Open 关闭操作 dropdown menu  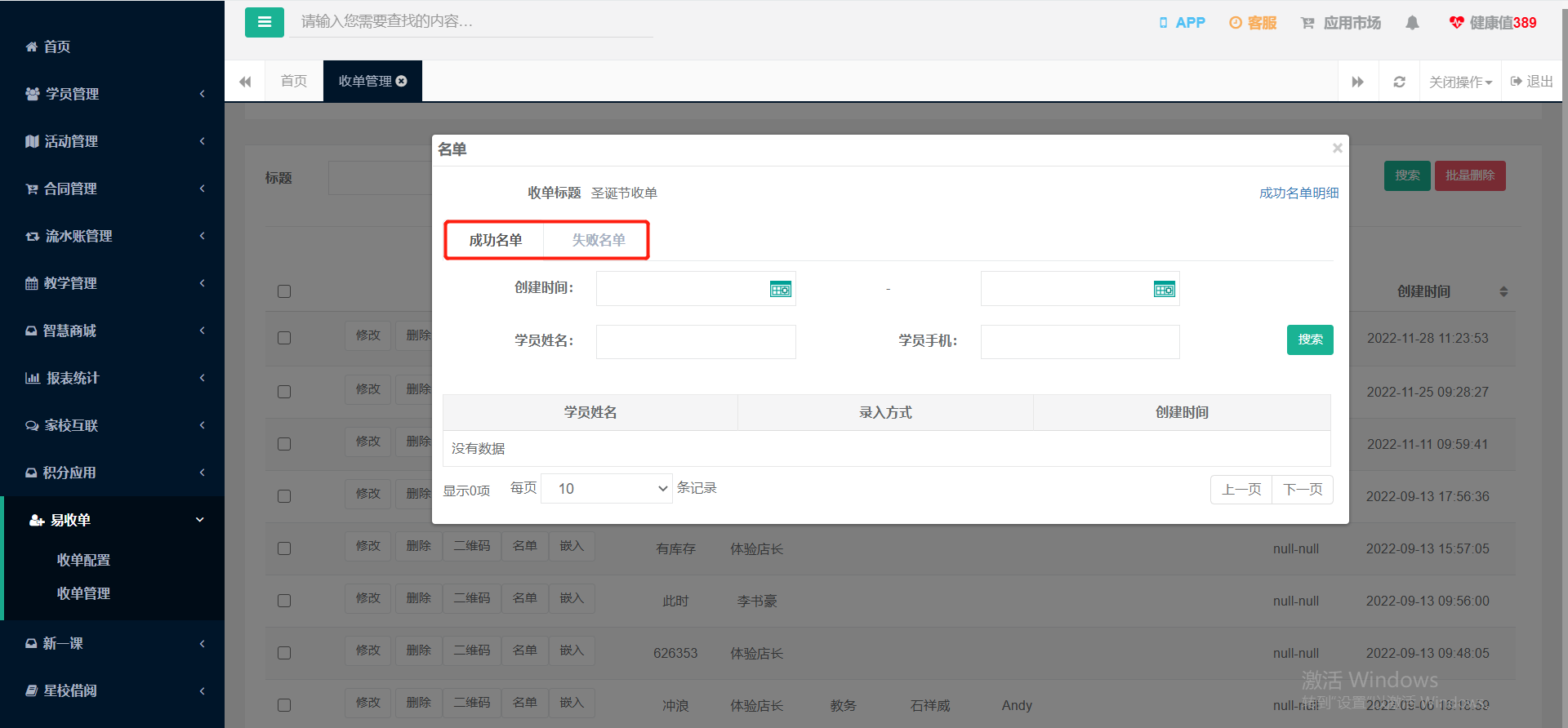tap(1461, 82)
